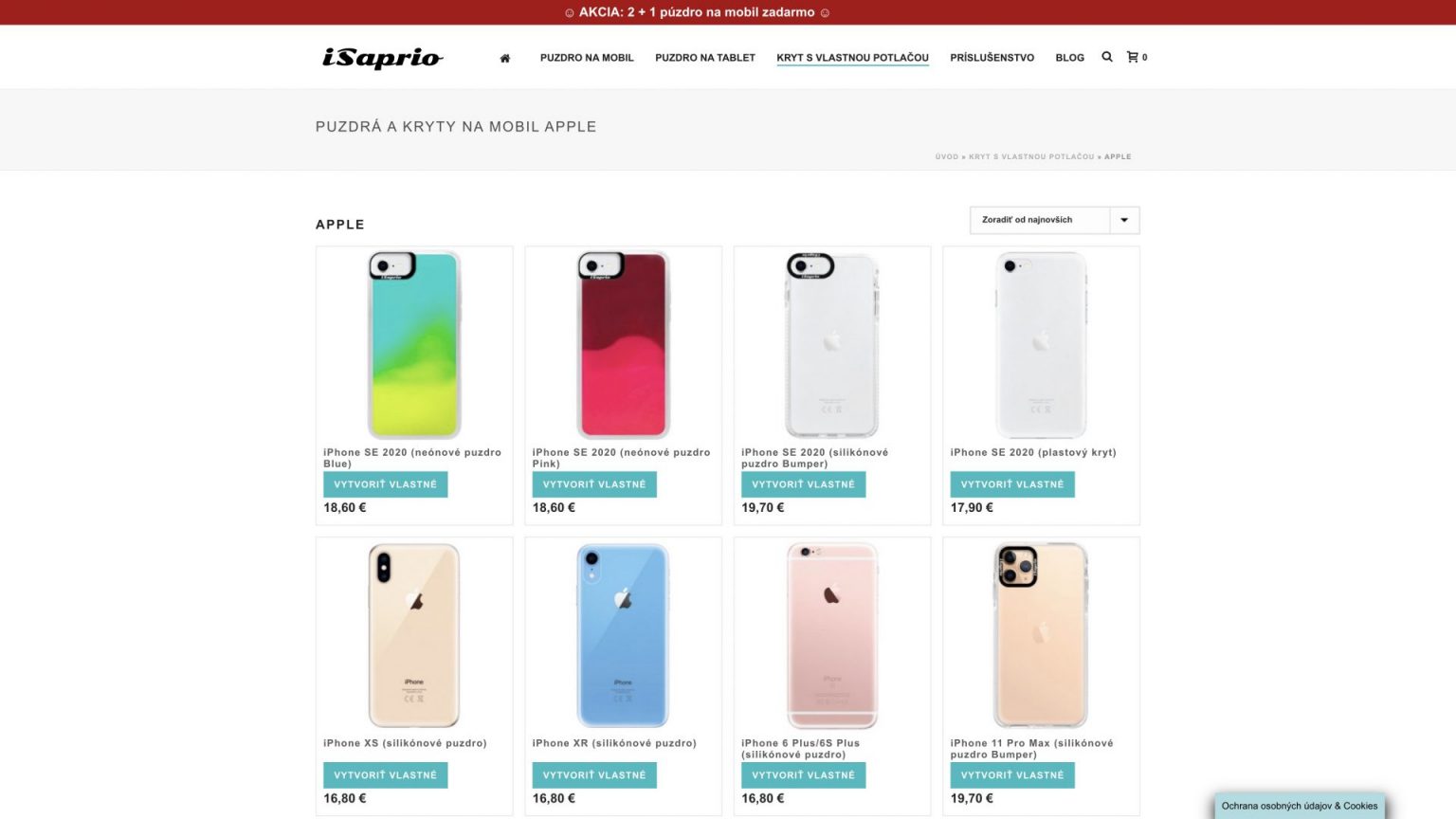Screen dimensions: 1456x819
Task: Open 'Ochrana osobných údajov & Cookies' notice
Action: pos(1300,806)
